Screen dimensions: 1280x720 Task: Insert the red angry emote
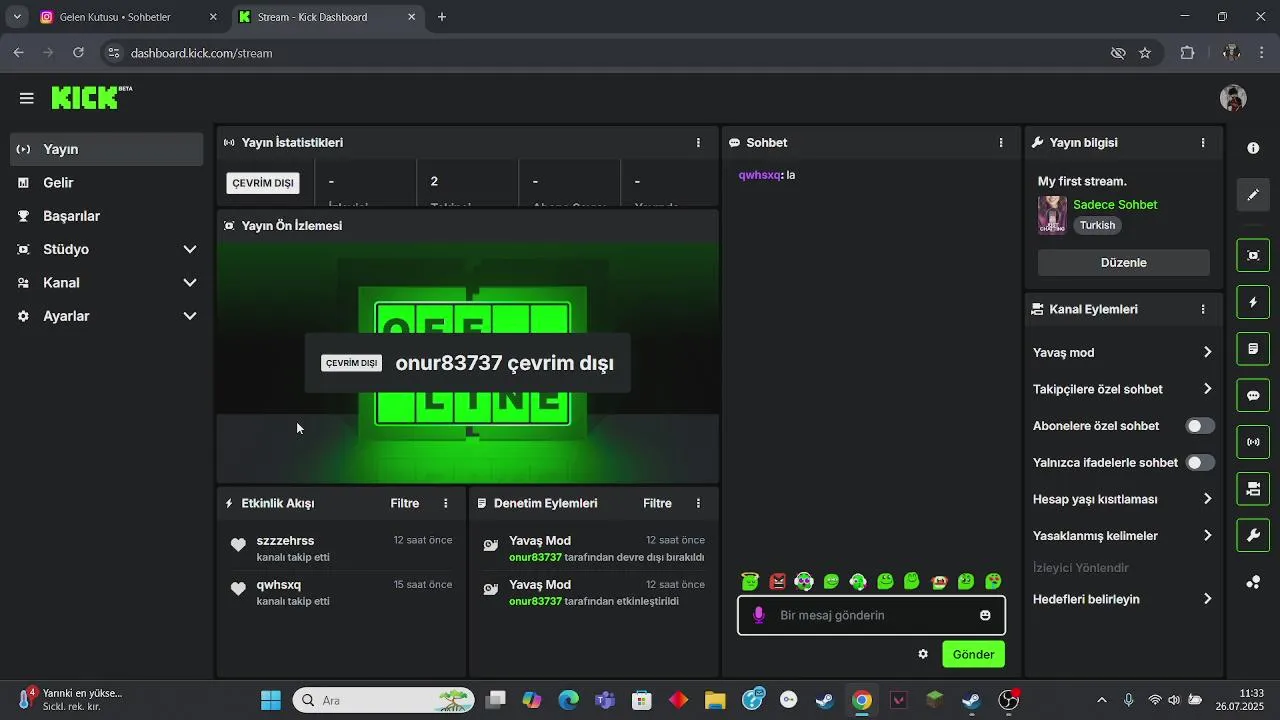click(x=777, y=581)
